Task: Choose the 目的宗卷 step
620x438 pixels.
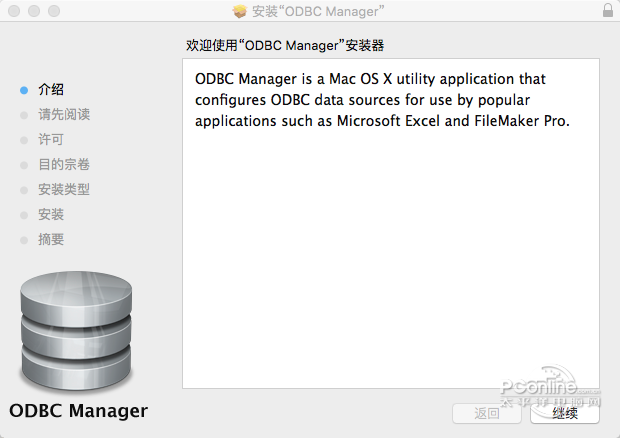Action: tap(64, 165)
